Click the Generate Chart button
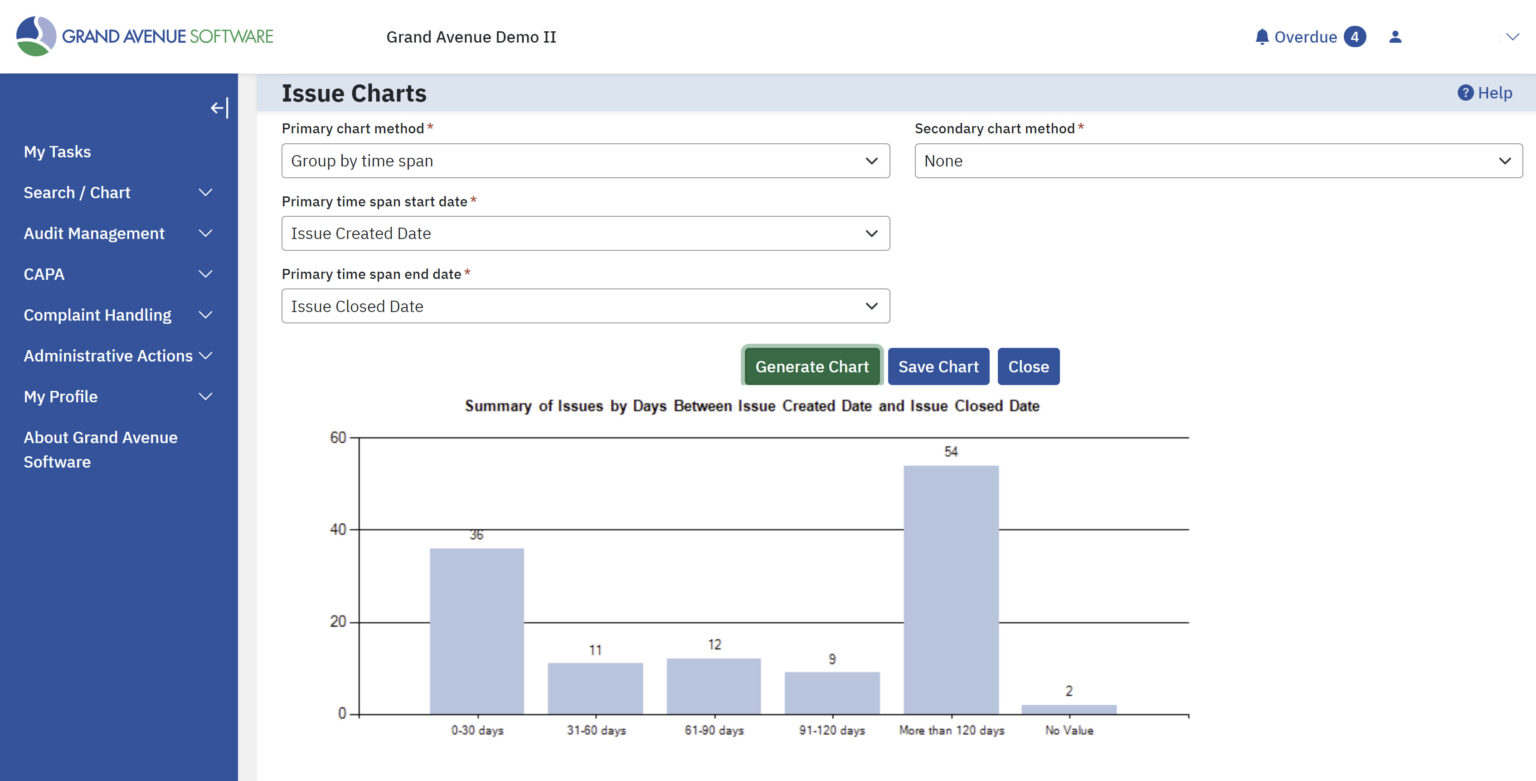 [x=811, y=366]
